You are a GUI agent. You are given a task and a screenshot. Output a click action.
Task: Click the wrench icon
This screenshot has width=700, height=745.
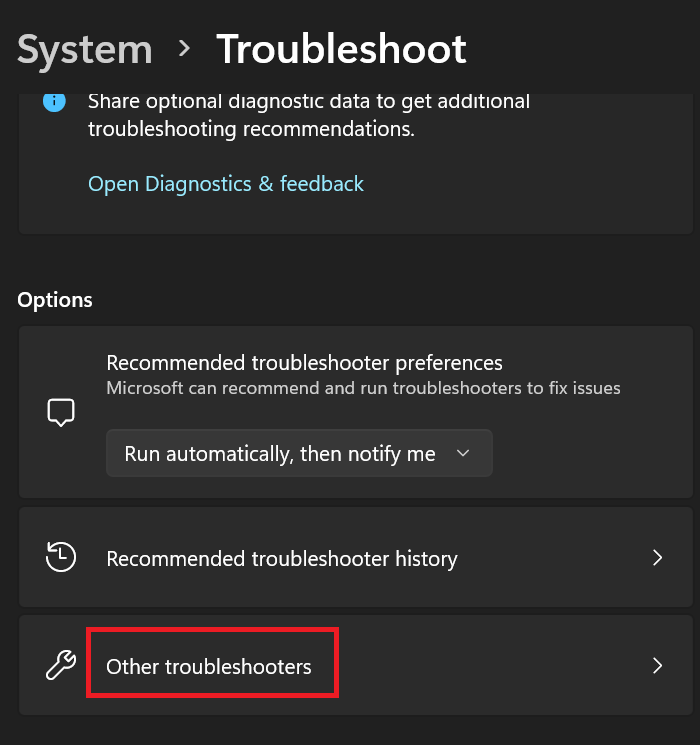(61, 666)
